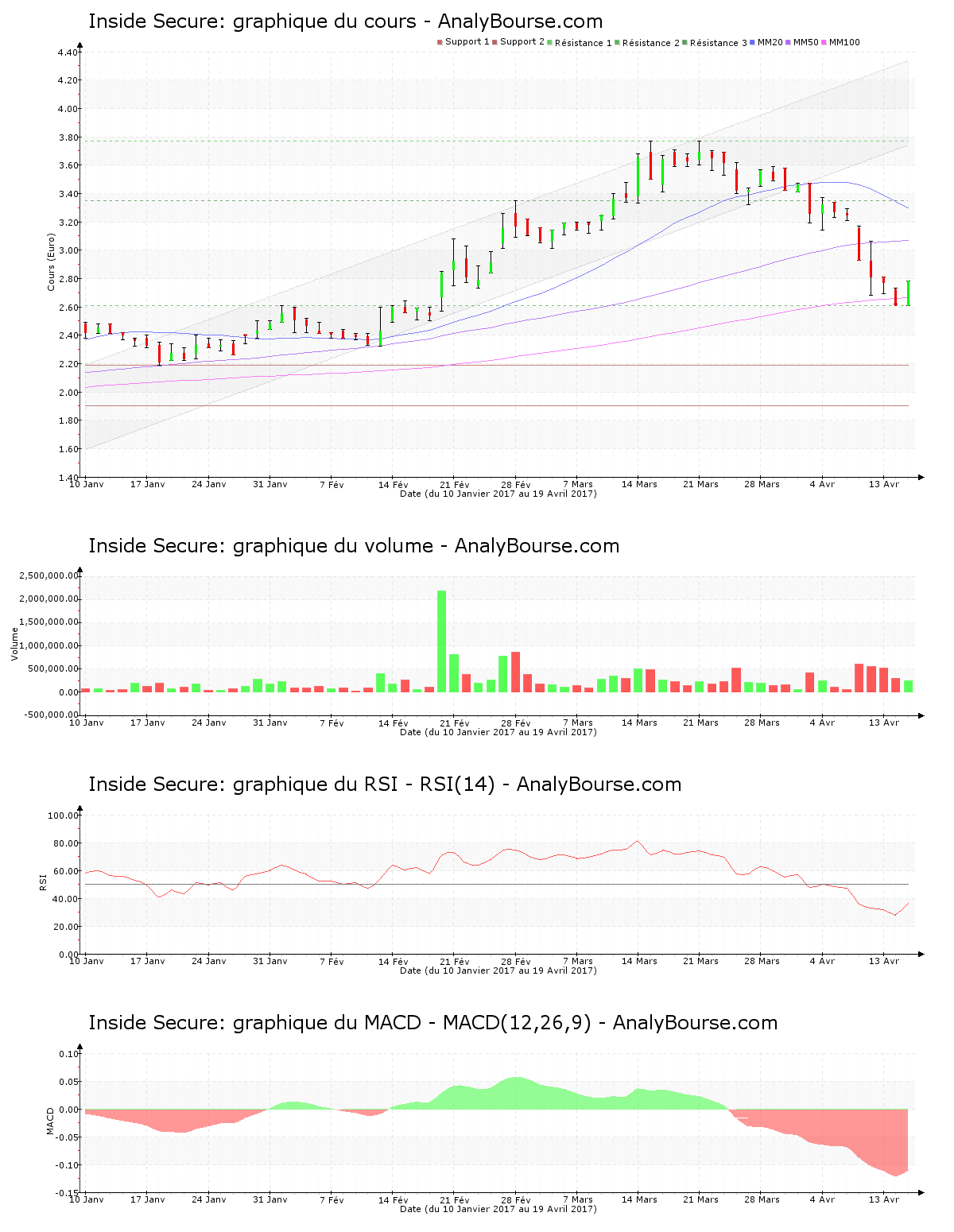Select the Résistance 3 legend label

(x=719, y=42)
